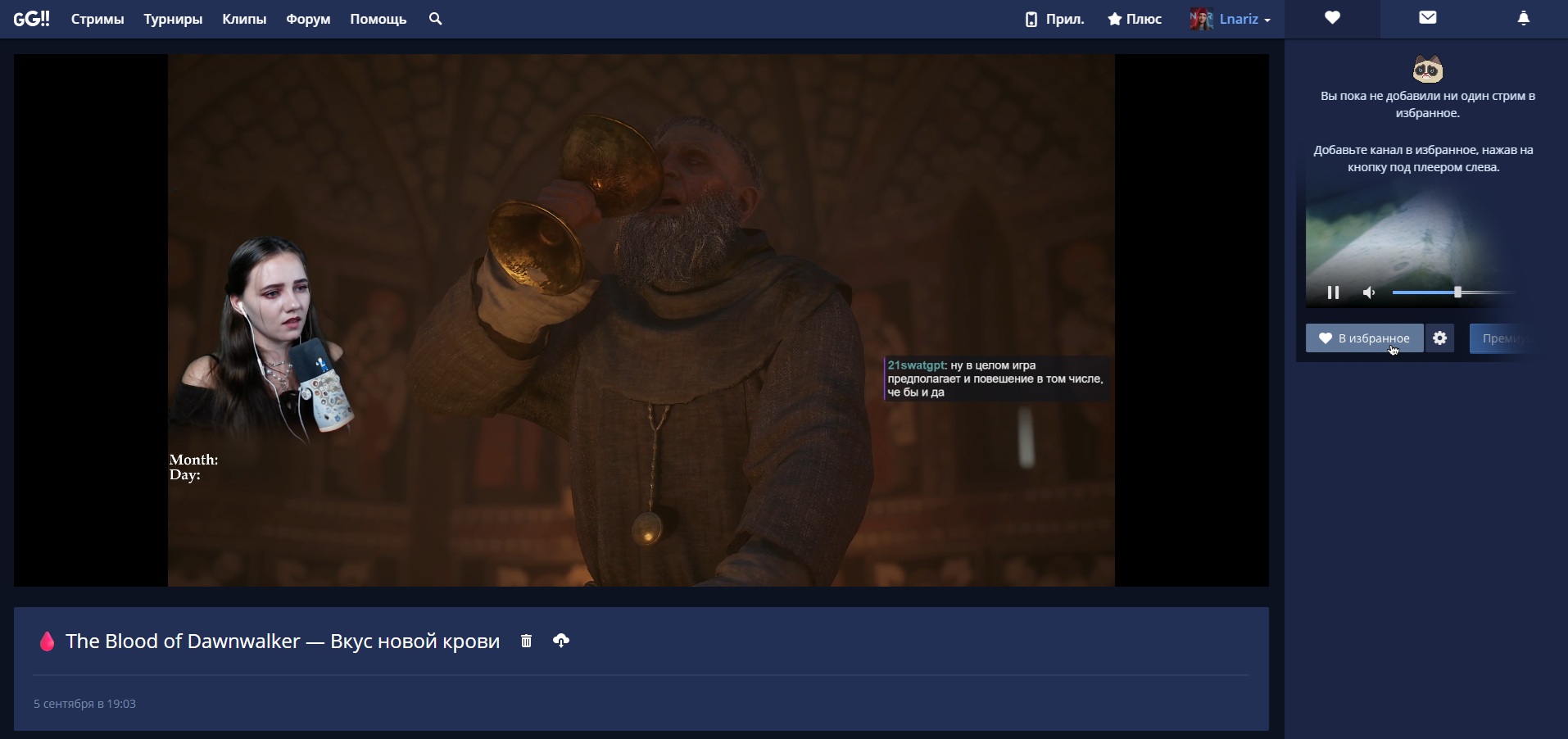1568x739 pixels.
Task: Open the Плюс subscription link
Action: tap(1135, 19)
